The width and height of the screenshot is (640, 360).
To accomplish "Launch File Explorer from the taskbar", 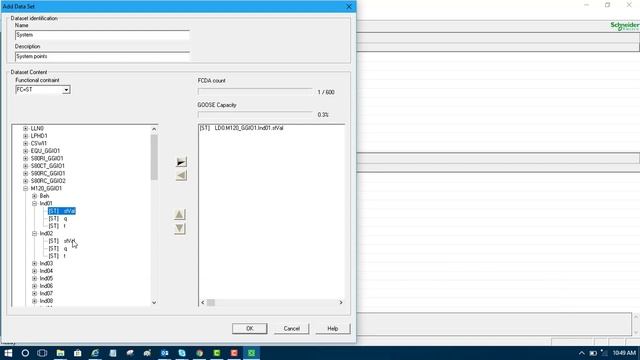I will point(60,353).
